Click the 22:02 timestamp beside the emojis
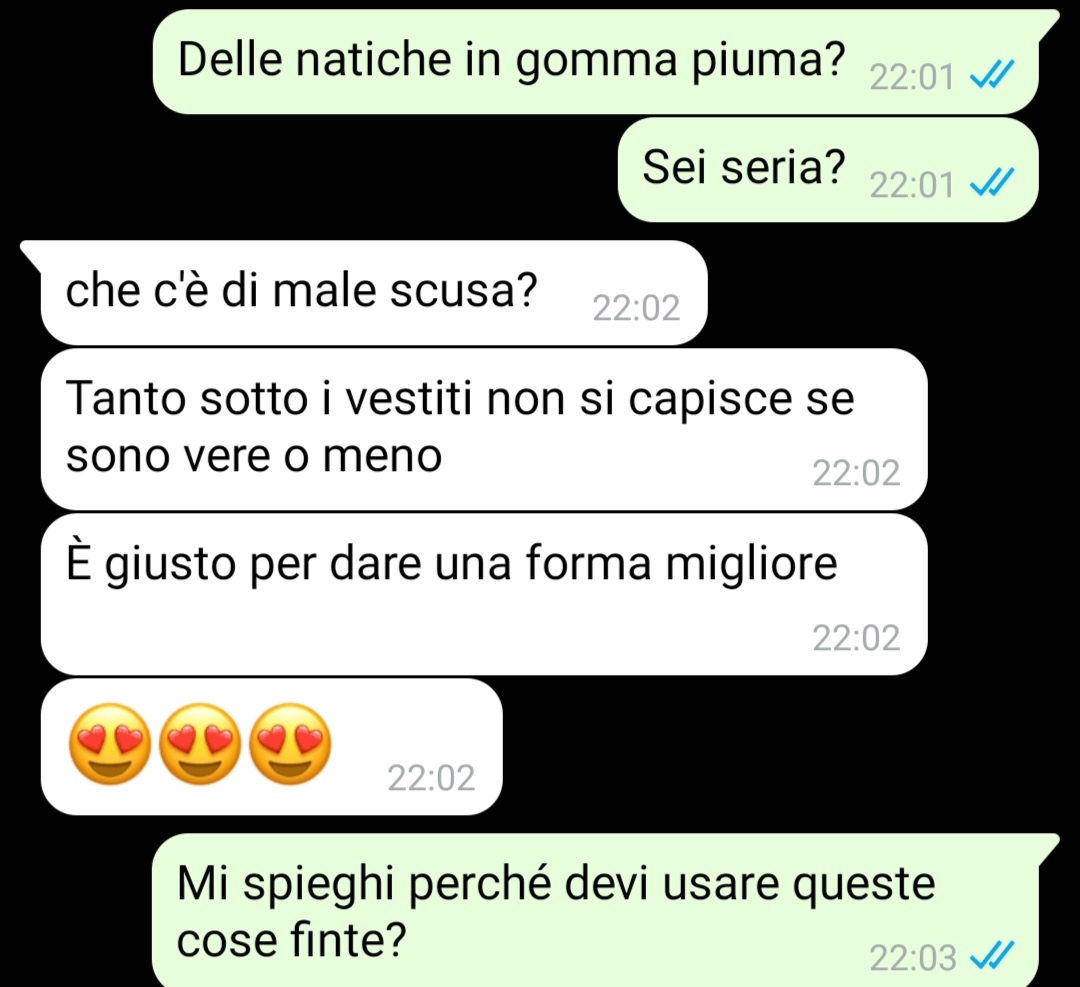 click(x=431, y=778)
